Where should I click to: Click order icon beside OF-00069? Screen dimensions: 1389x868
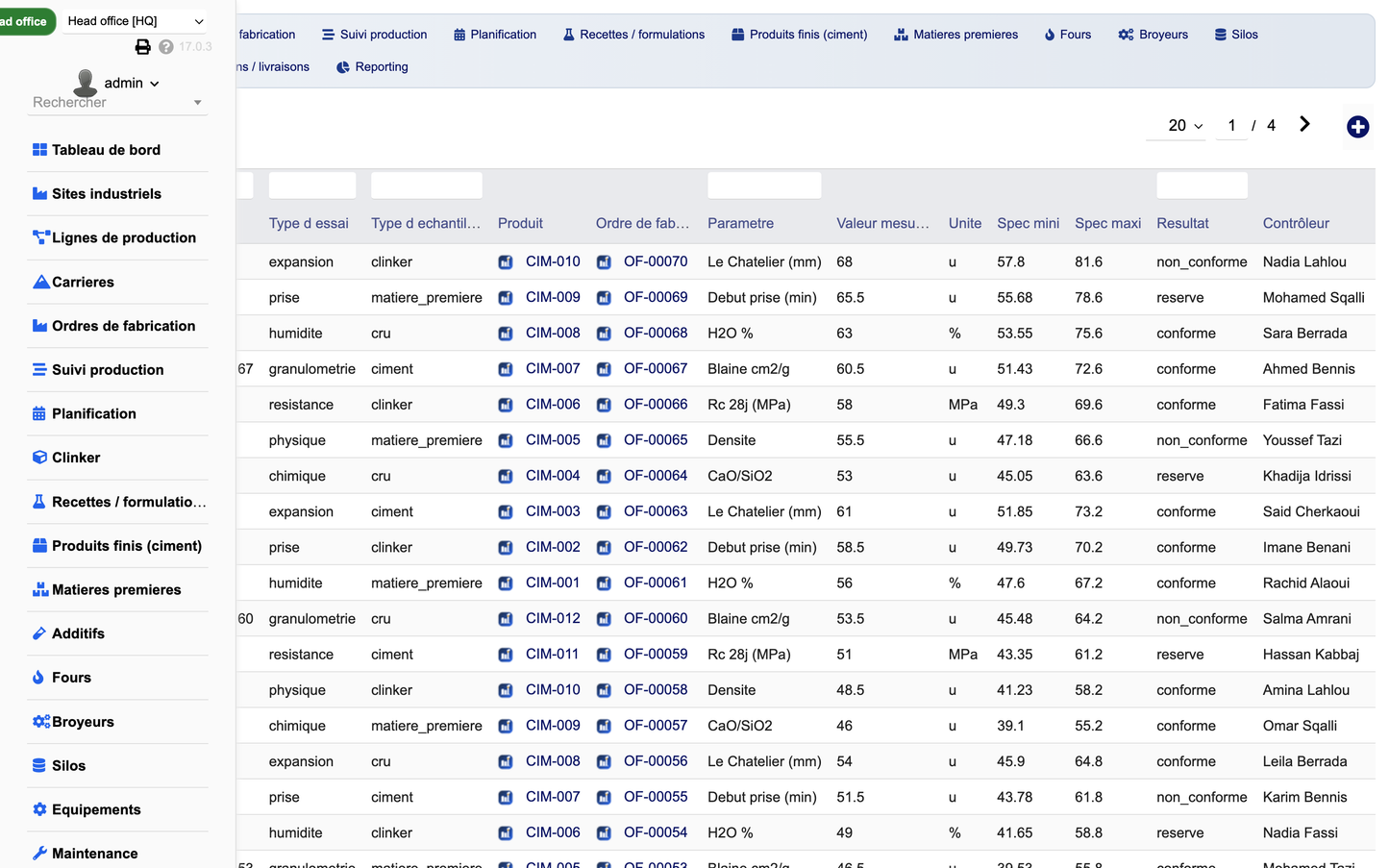(x=604, y=298)
